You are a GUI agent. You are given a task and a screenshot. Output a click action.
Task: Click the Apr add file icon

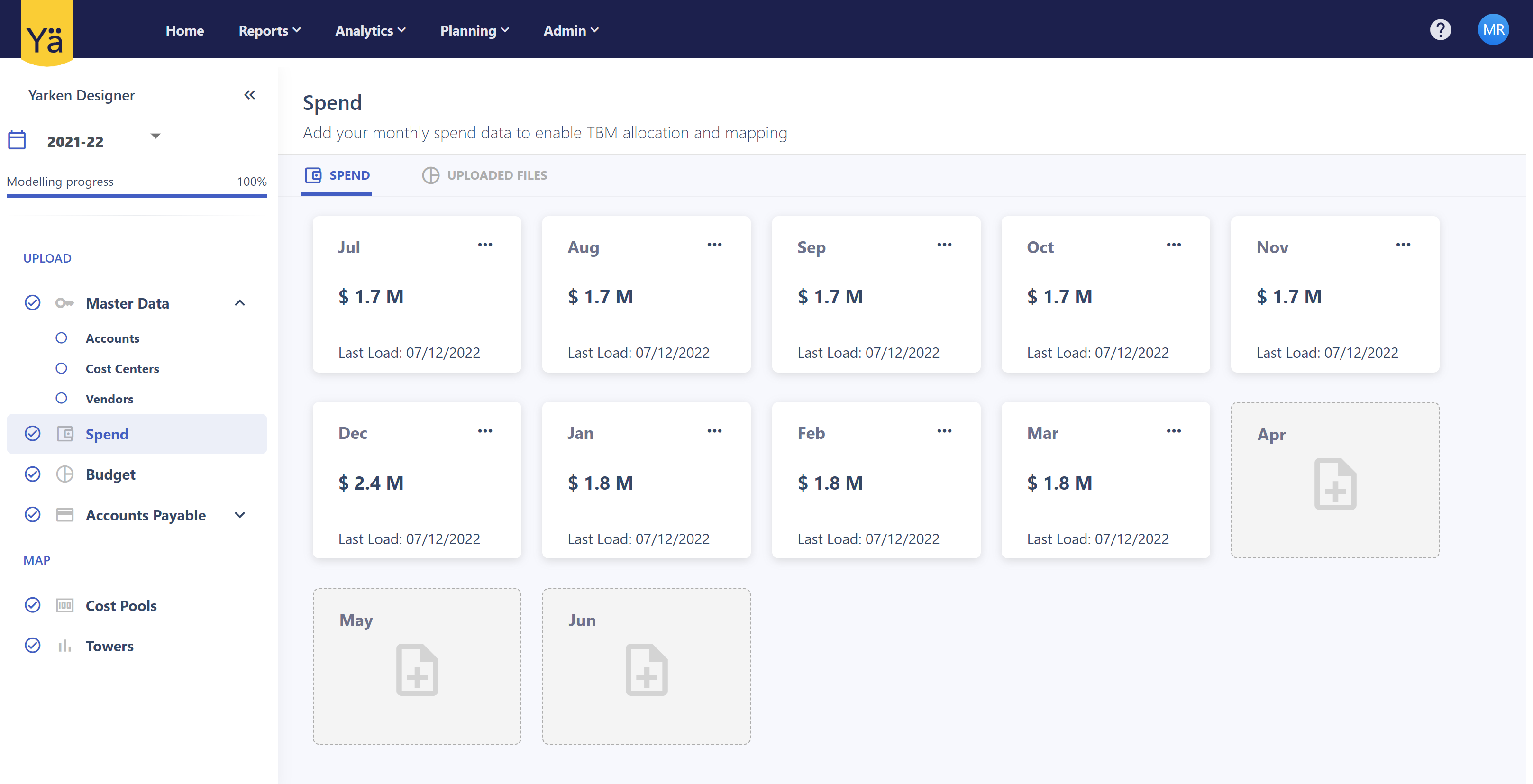tap(1335, 484)
